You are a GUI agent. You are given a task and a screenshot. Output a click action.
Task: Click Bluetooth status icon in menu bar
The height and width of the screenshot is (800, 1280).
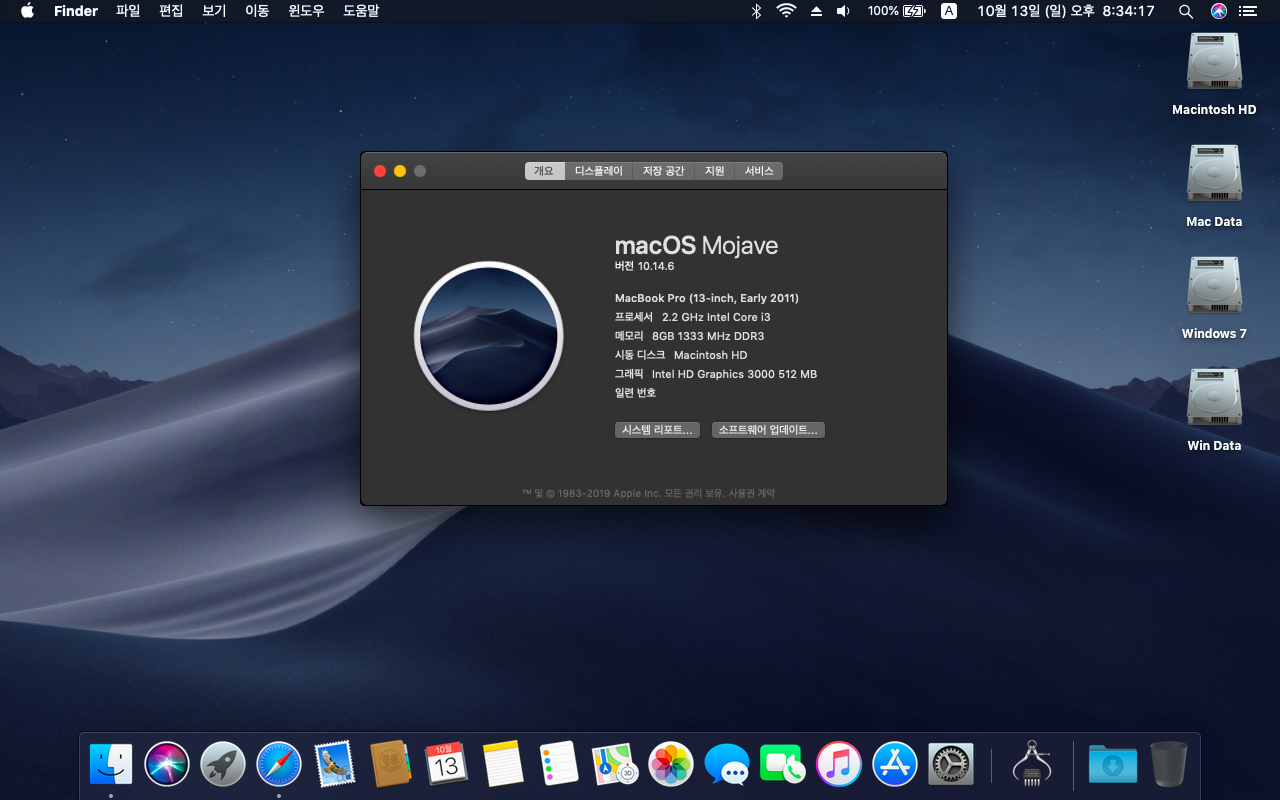click(x=757, y=11)
